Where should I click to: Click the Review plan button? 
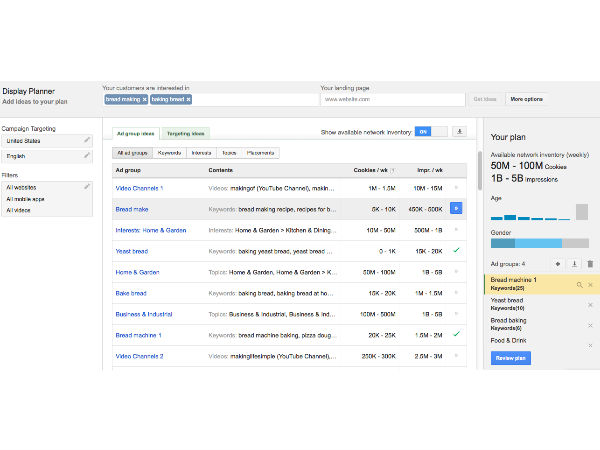511,358
